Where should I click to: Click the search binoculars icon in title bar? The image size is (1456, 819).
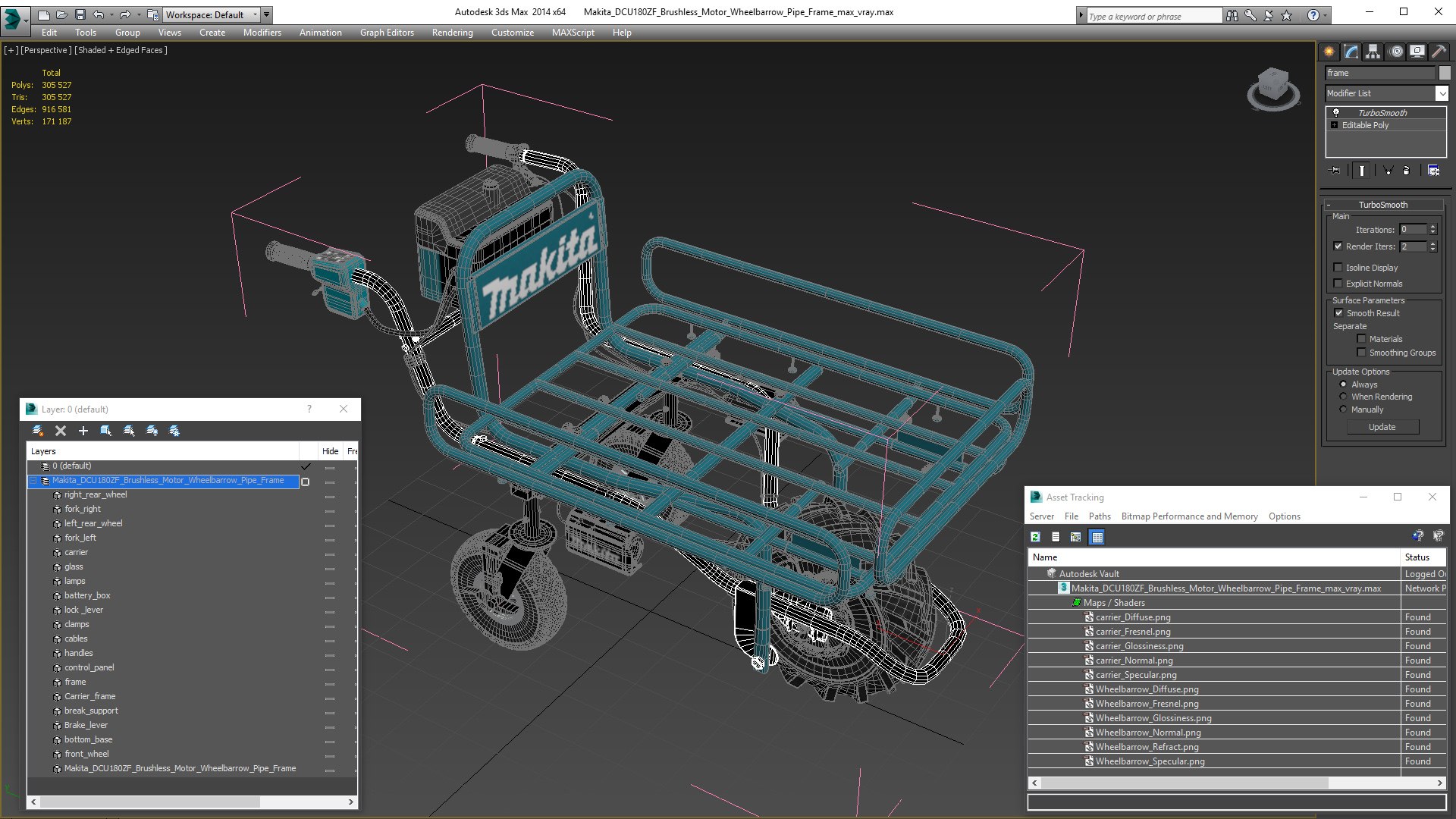1232,15
